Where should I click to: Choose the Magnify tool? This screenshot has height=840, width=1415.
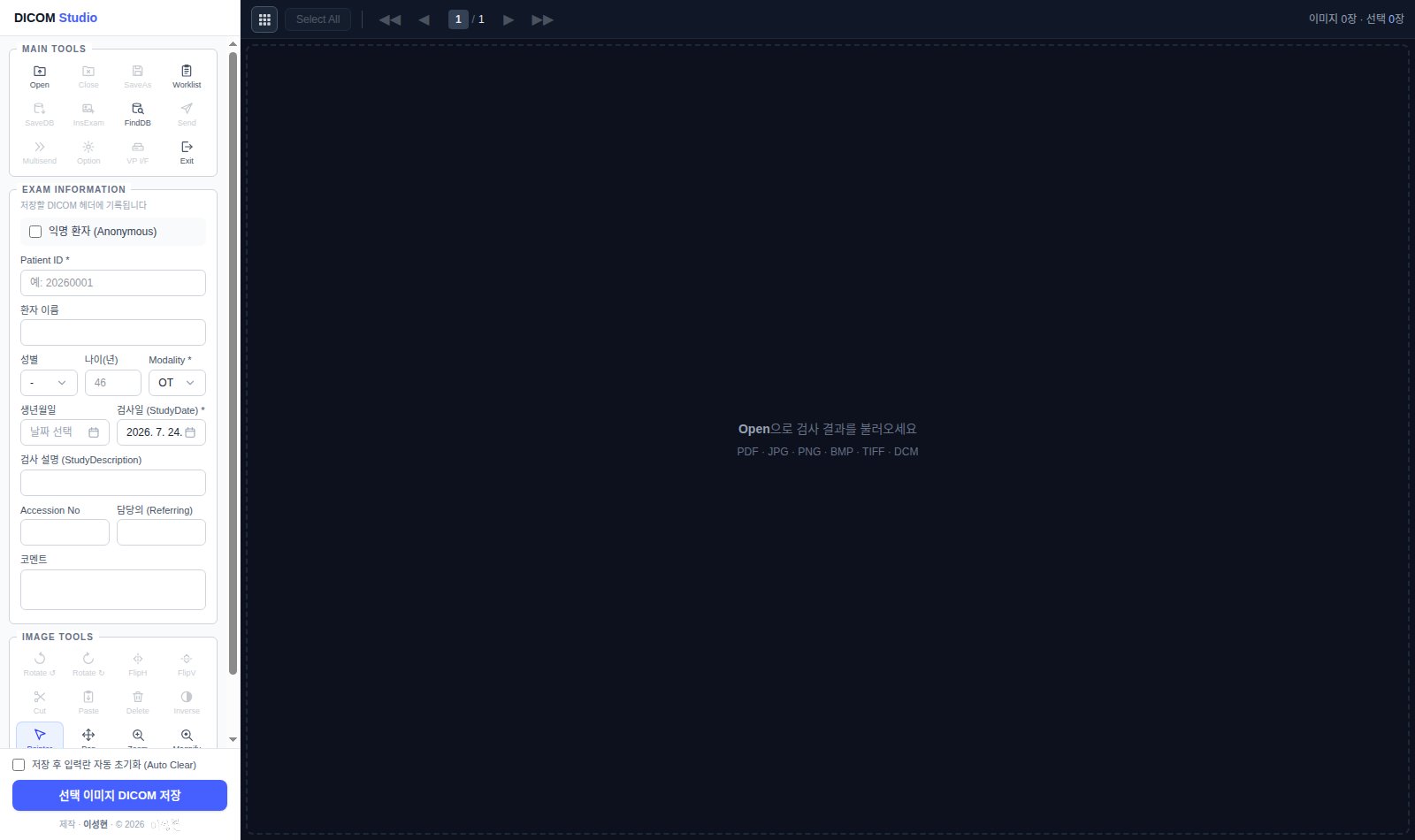[x=187, y=736]
